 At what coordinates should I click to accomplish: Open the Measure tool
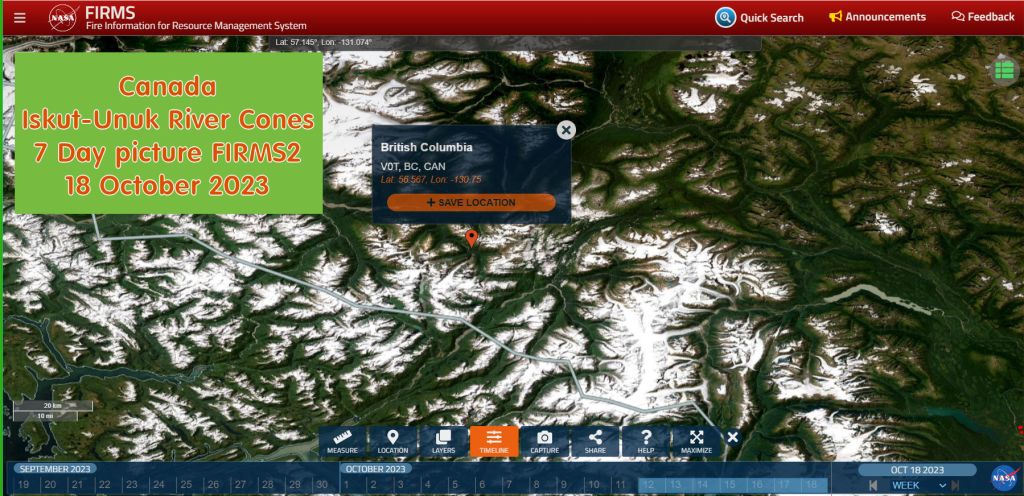tap(342, 441)
